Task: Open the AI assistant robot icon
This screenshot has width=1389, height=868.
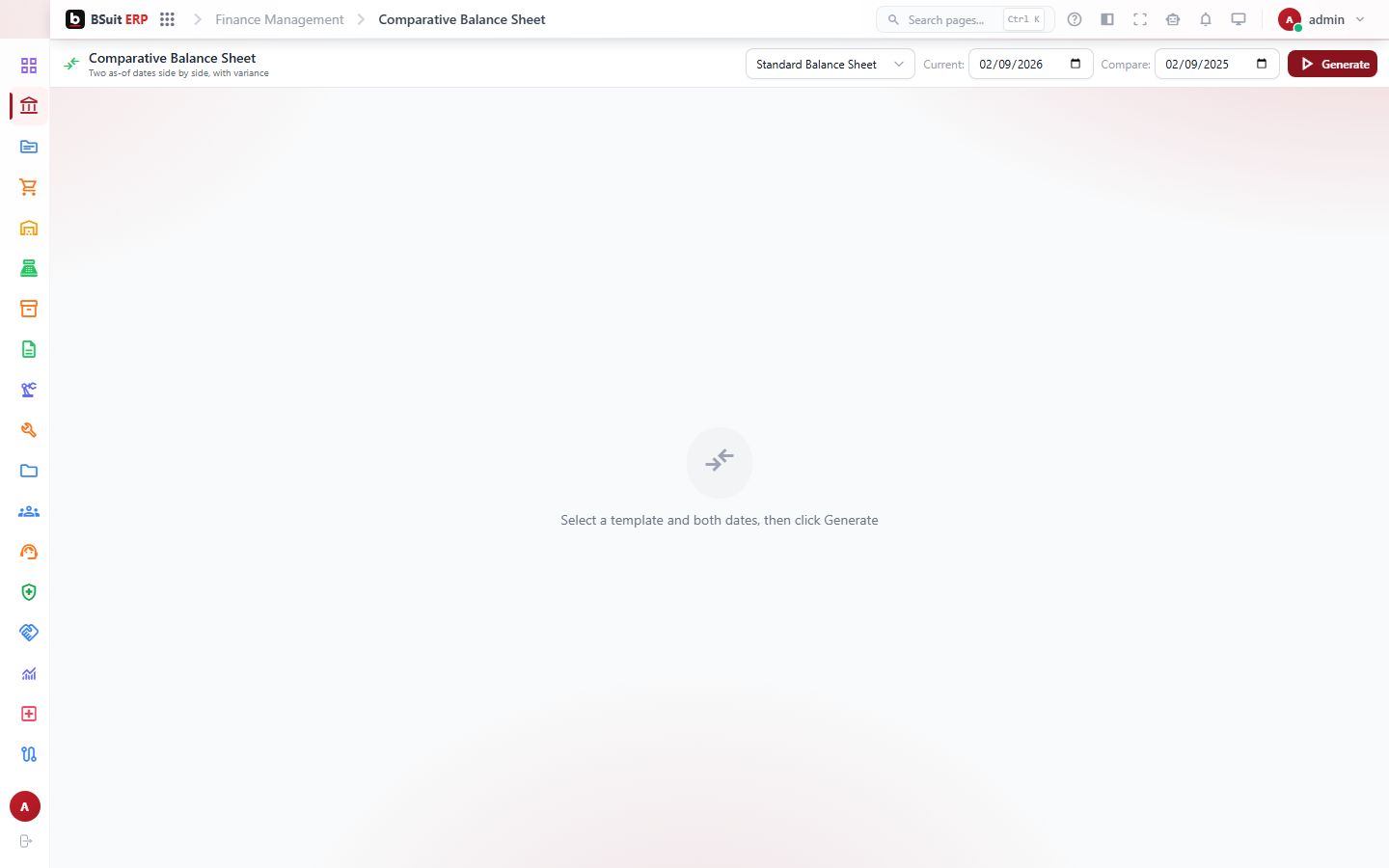Action: [1173, 19]
